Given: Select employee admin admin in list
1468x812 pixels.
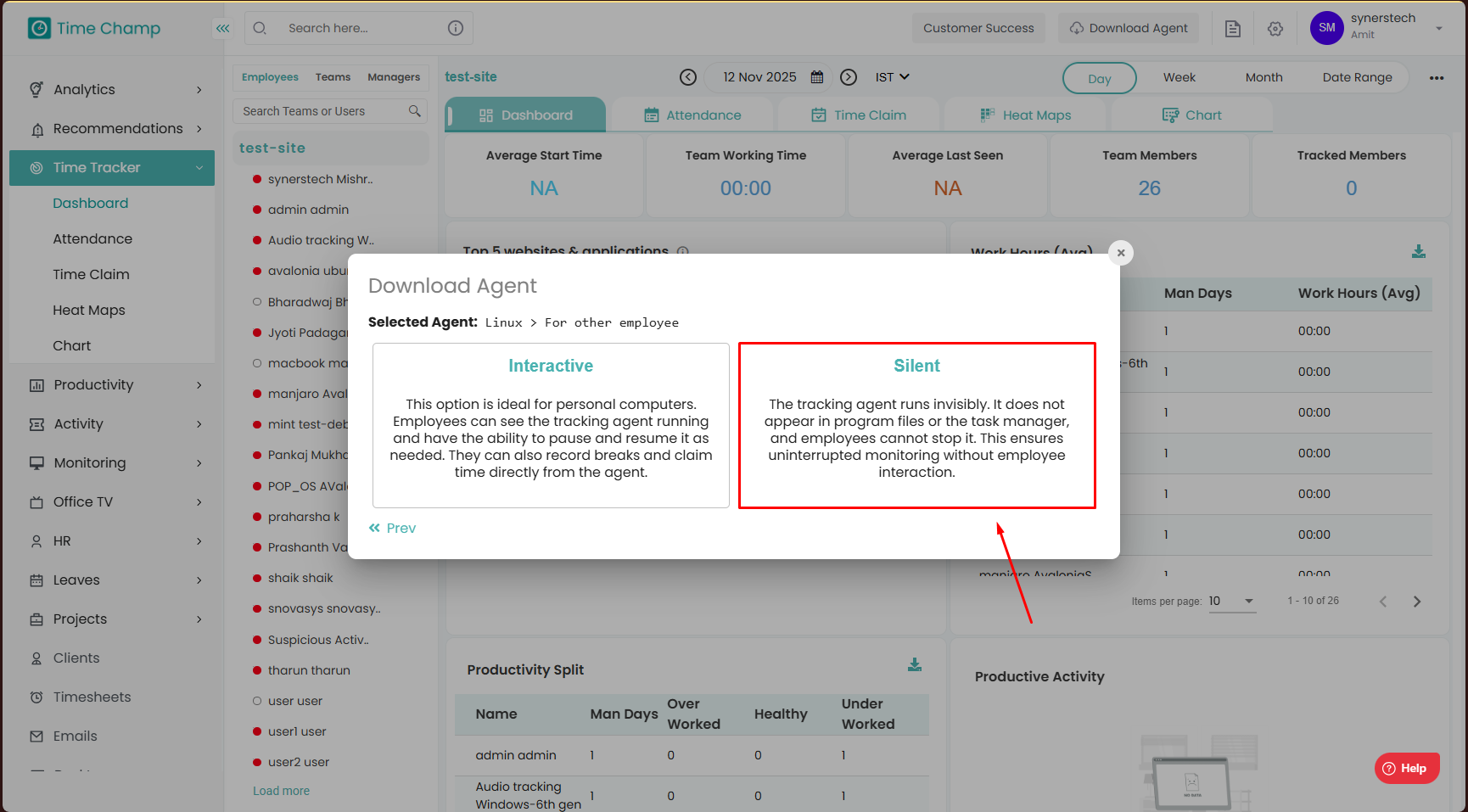Looking at the screenshot, I should click(308, 210).
